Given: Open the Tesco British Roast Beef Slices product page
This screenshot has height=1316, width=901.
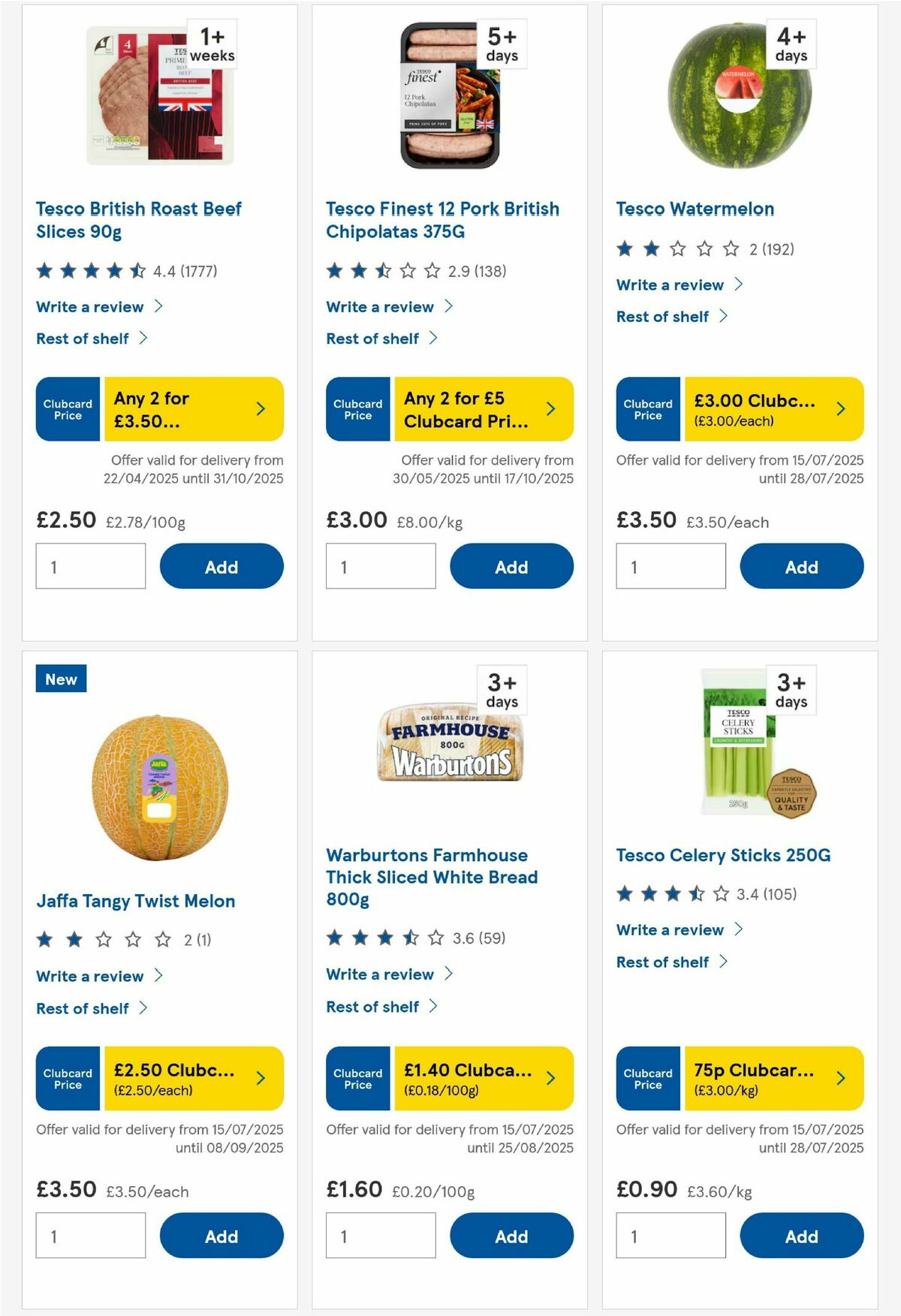Looking at the screenshot, I should (x=138, y=219).
